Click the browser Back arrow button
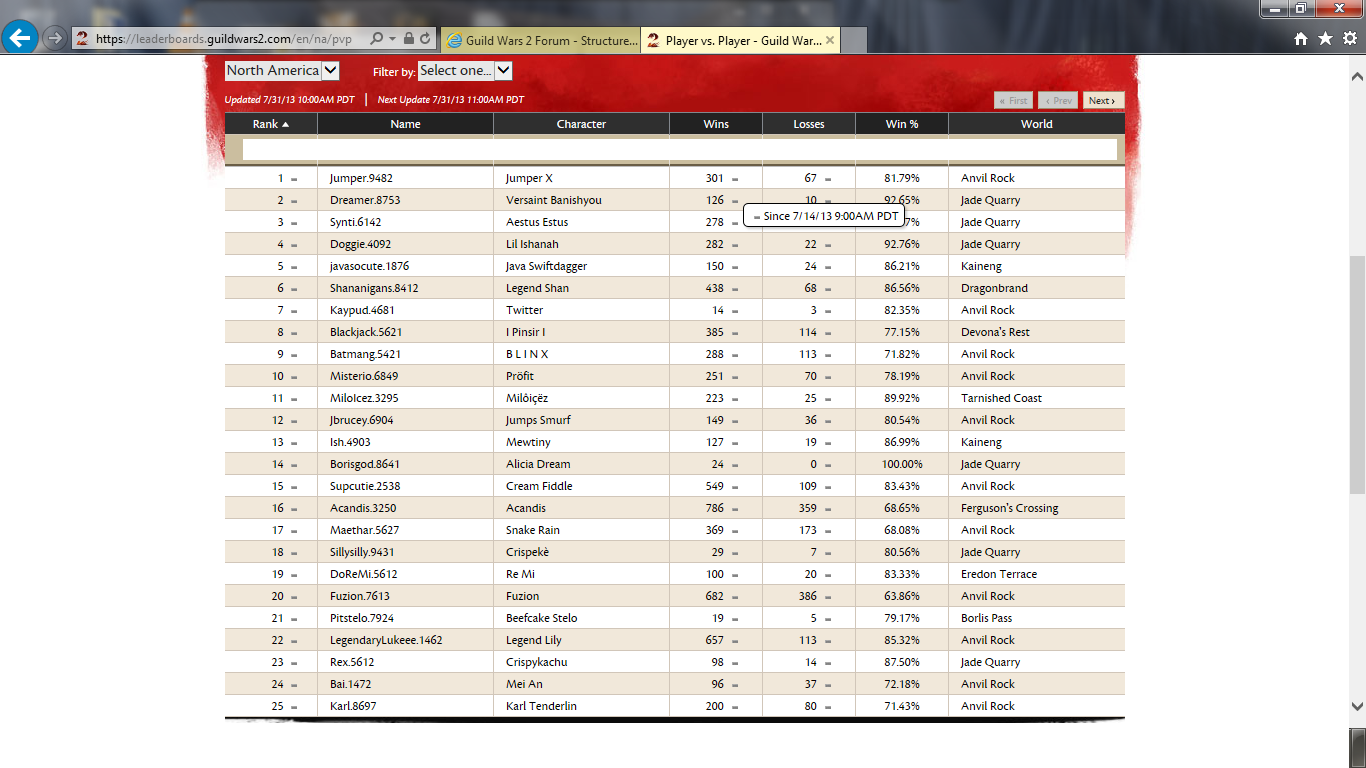The height and width of the screenshot is (768, 1366). coord(21,39)
